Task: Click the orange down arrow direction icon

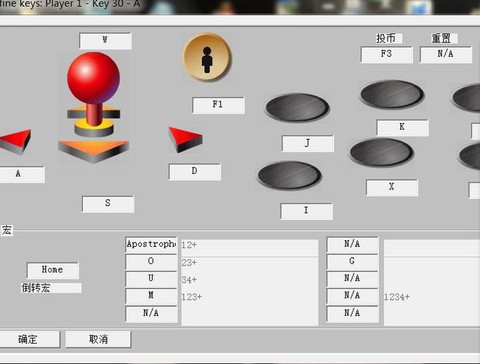Action: point(93,151)
